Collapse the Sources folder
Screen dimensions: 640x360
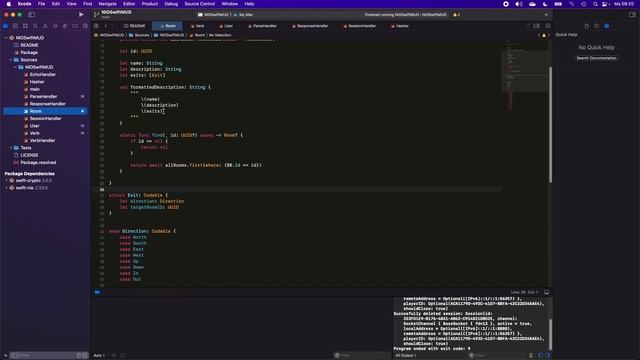coord(11,60)
